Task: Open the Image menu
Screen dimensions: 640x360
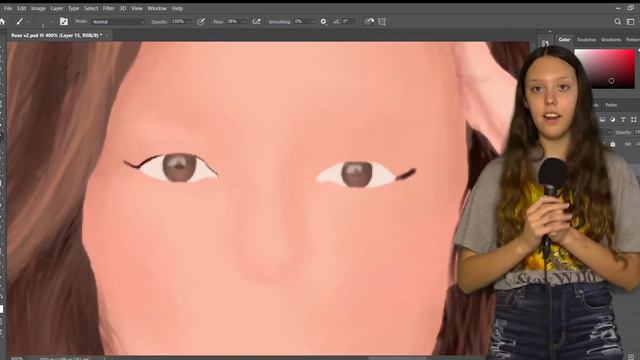Action: (x=38, y=8)
